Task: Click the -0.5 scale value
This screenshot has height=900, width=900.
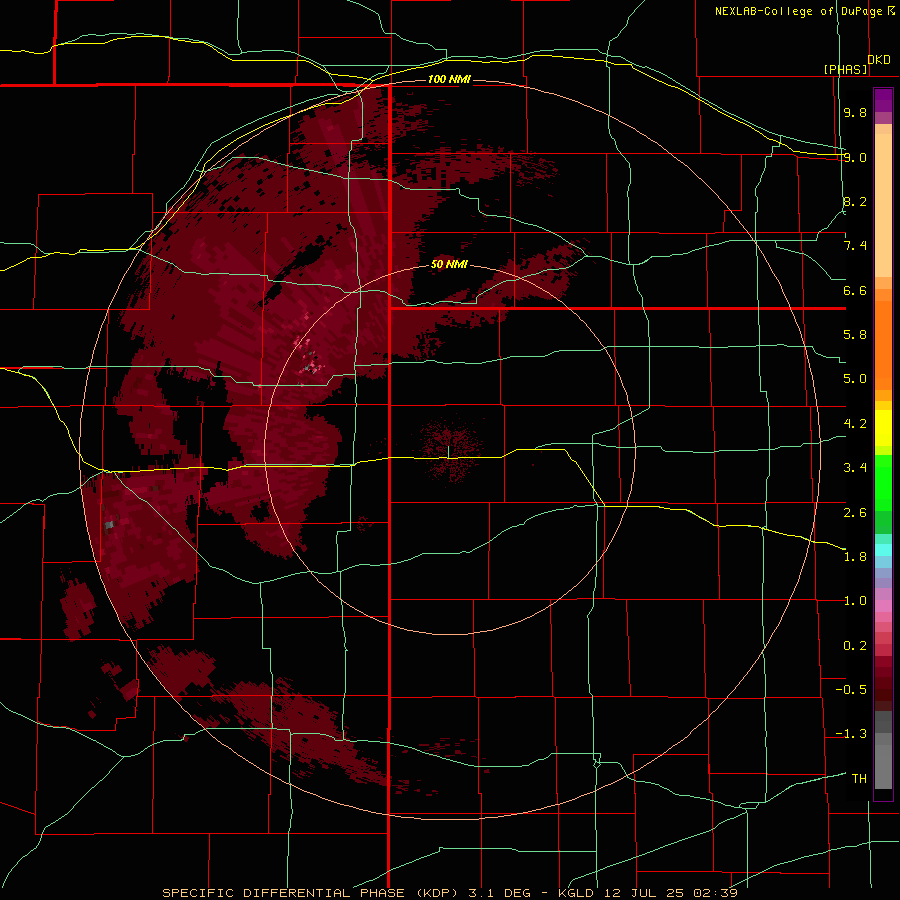Action: click(x=851, y=690)
